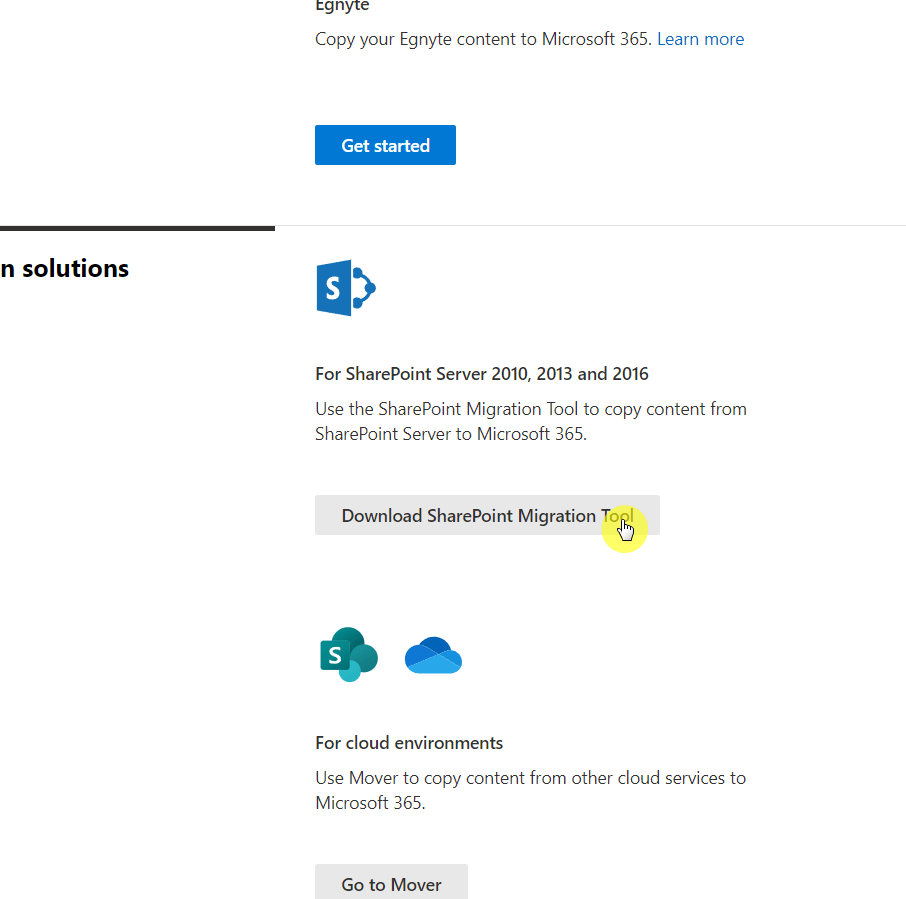
Task: Open the Egnyte Learn more link
Action: (x=700, y=39)
